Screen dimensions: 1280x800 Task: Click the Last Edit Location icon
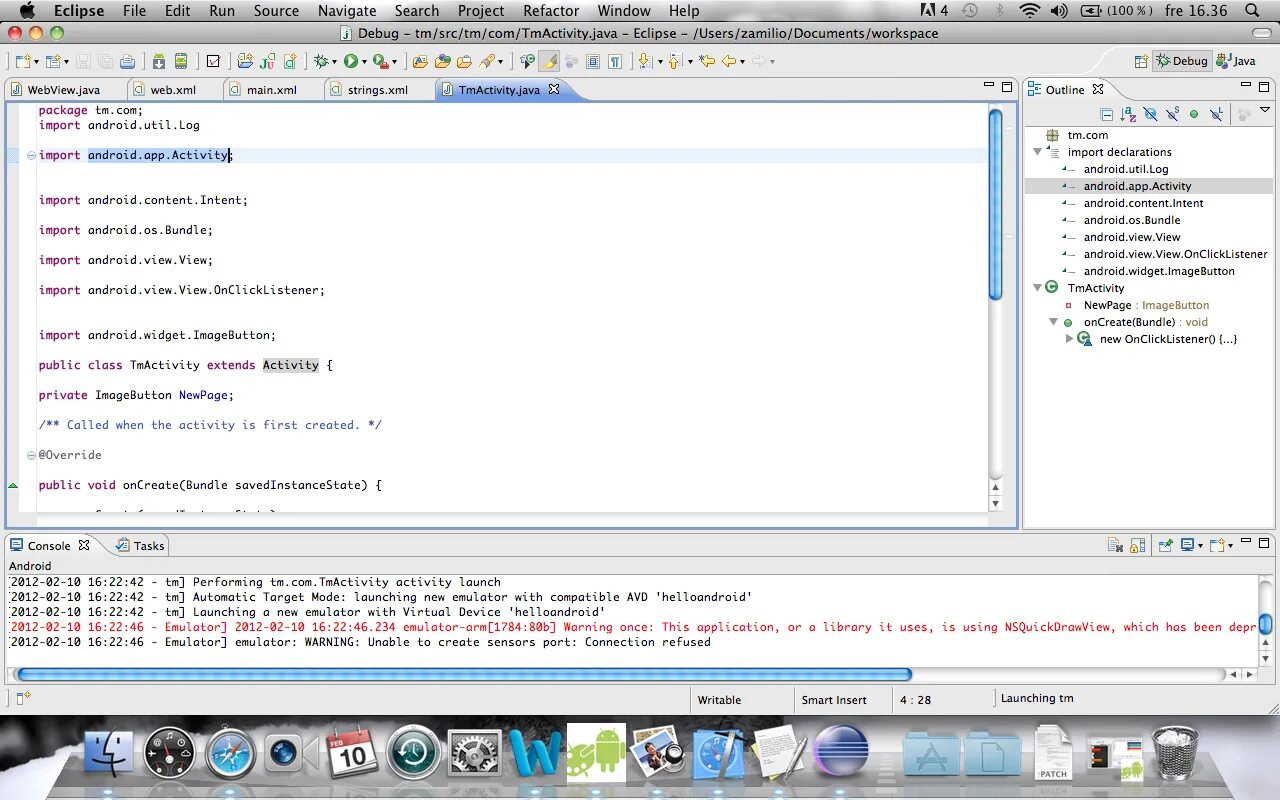tap(707, 61)
